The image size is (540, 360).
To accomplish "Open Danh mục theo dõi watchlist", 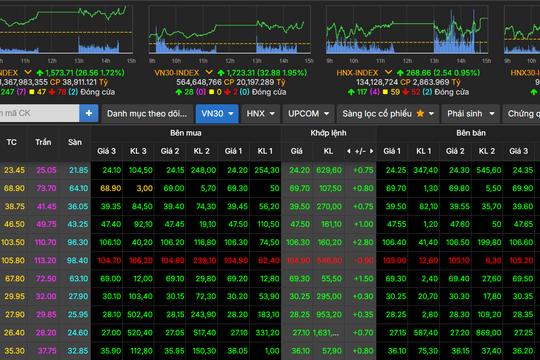I will 147,113.
